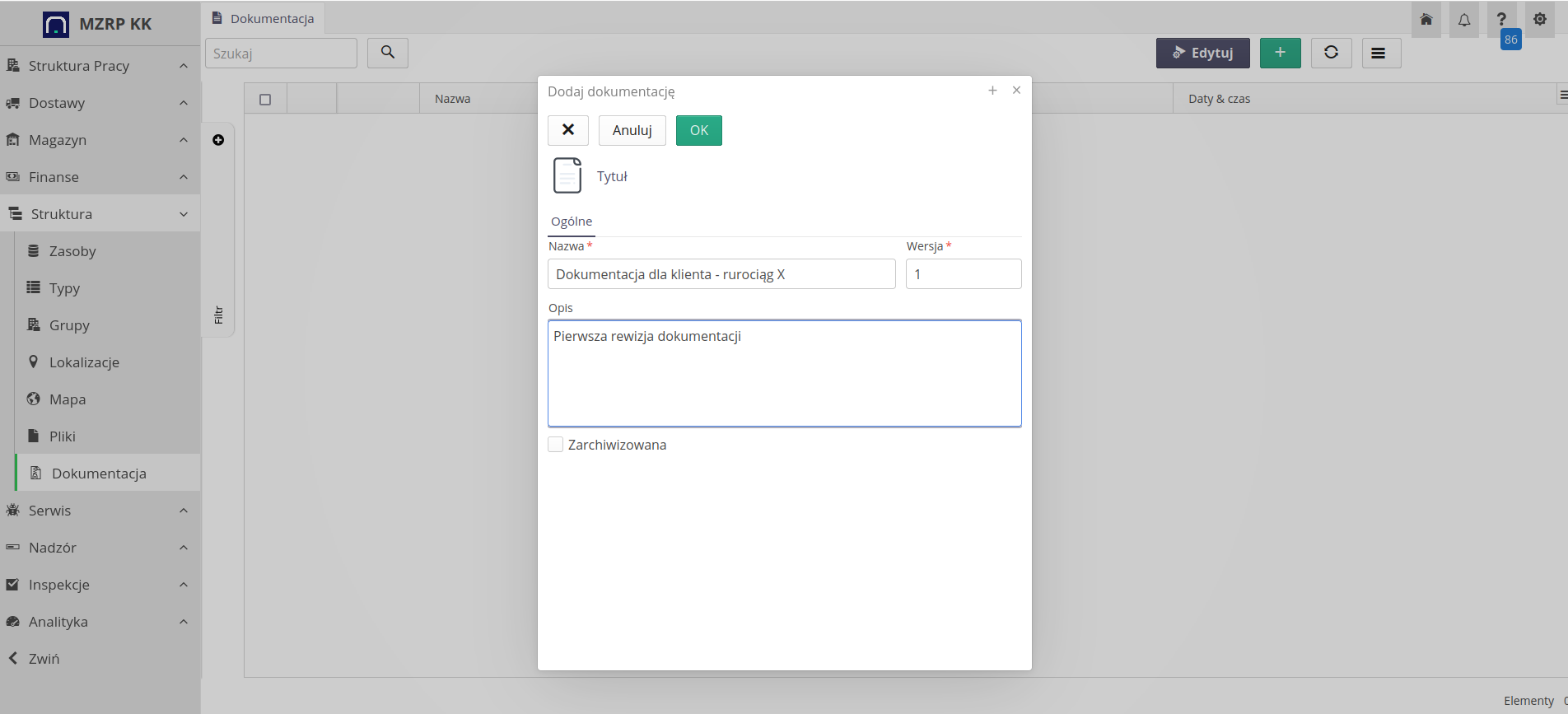Click the Nazwa input field
This screenshot has width=1568, height=714.
pos(721,274)
